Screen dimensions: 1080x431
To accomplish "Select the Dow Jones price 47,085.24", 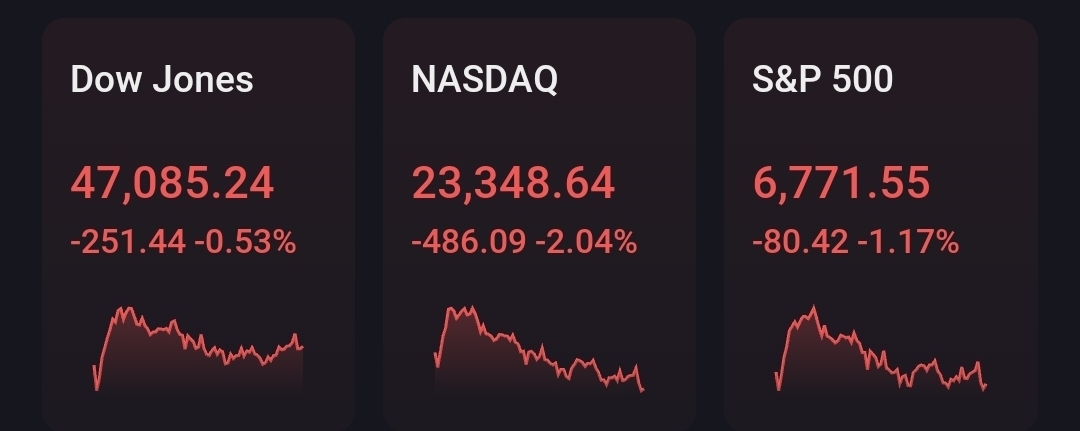I will coord(172,184).
